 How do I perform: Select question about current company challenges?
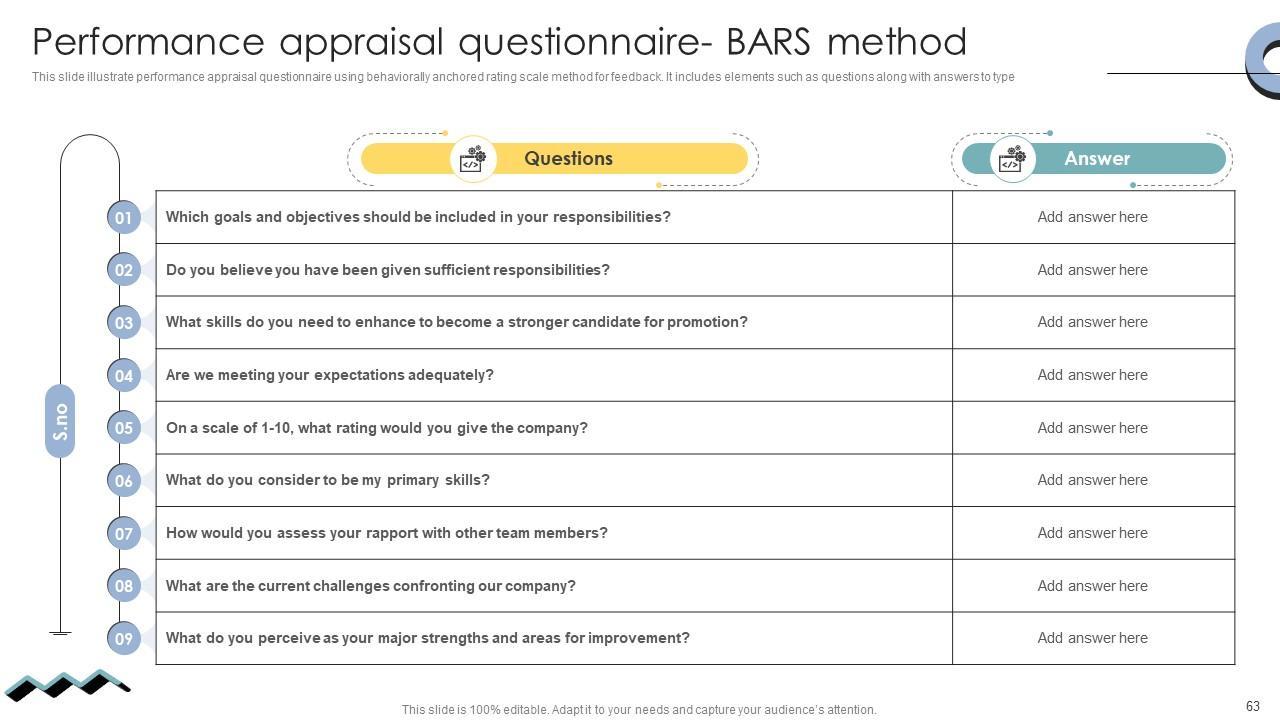point(370,586)
